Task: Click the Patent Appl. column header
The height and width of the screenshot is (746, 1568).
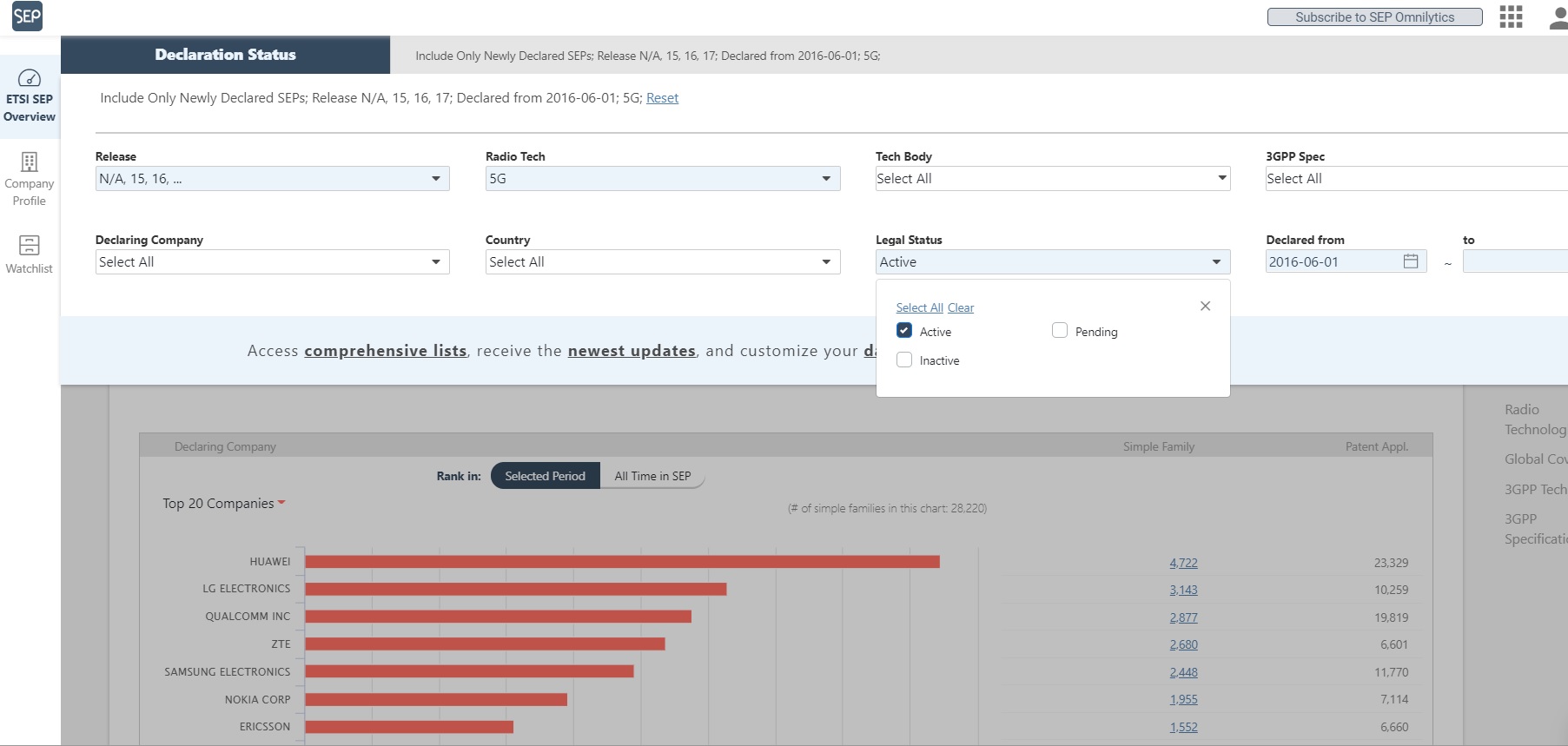Action: pyautogui.click(x=1377, y=446)
